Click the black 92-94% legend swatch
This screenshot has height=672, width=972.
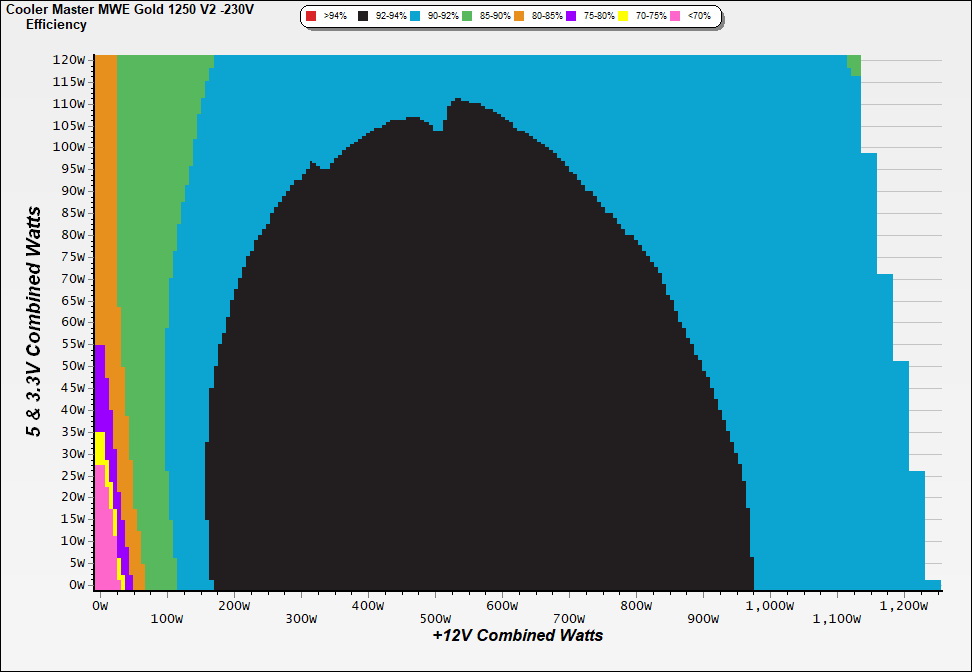[x=362, y=17]
